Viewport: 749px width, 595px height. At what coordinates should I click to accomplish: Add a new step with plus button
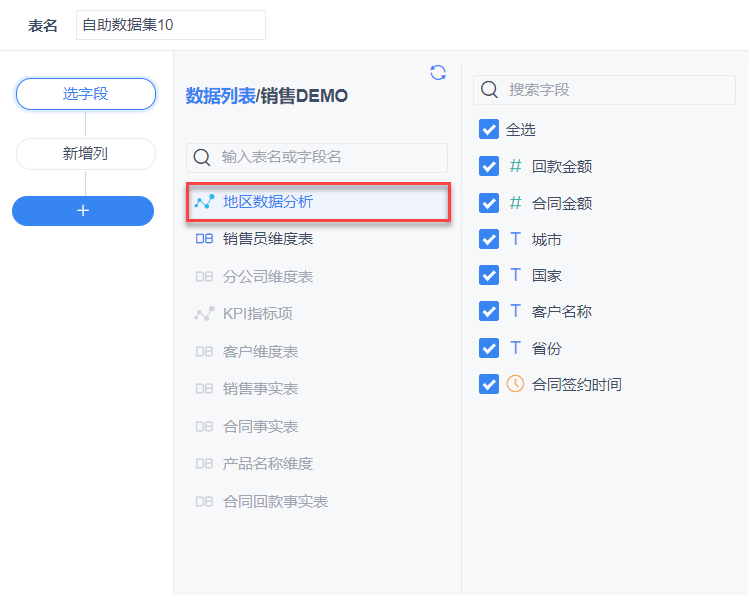83,211
